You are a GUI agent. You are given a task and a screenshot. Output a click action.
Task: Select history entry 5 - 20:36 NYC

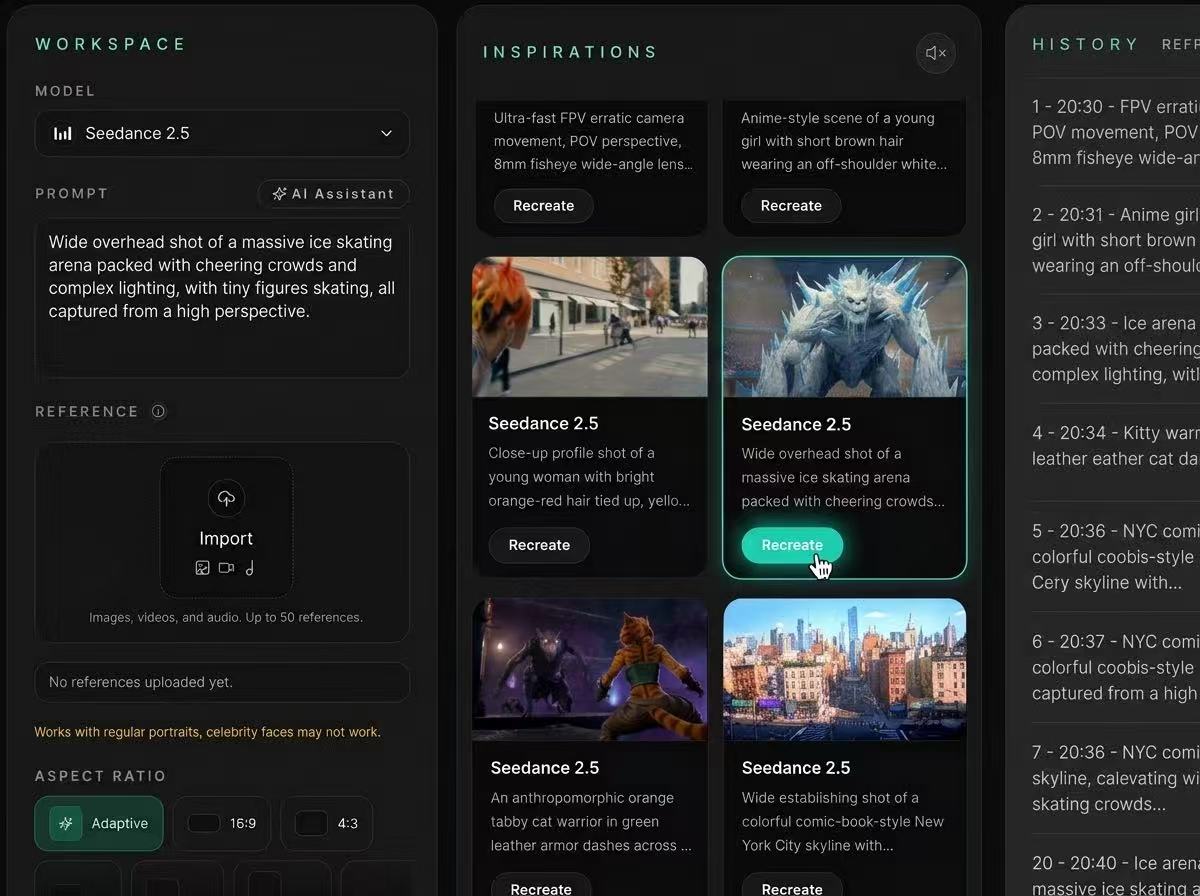click(1115, 557)
